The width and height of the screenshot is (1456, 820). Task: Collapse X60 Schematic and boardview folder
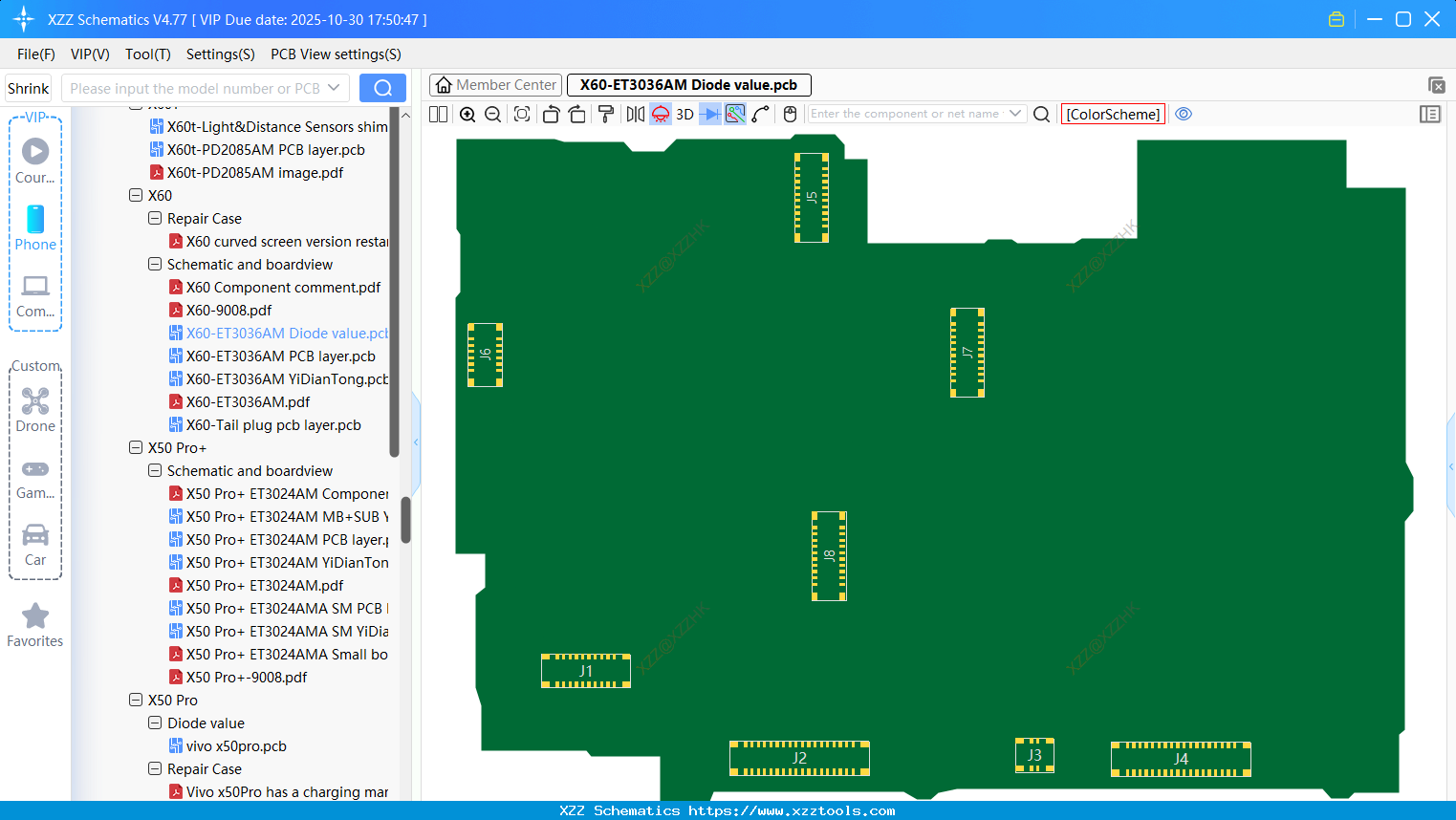coord(155,264)
